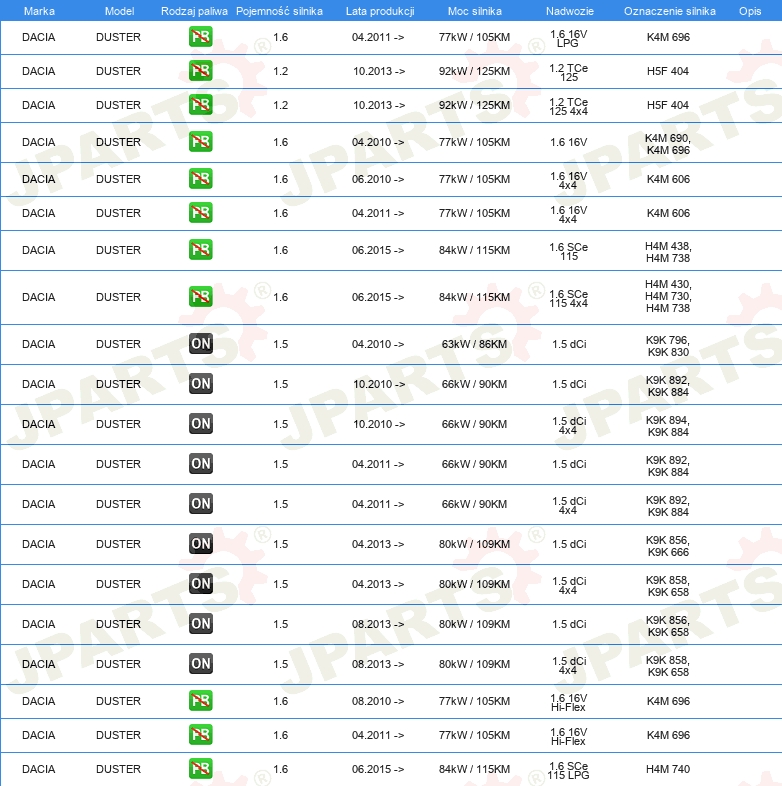Click the ON icon in the 04.2011 1.5 dCi non-4x4 row

(201, 464)
